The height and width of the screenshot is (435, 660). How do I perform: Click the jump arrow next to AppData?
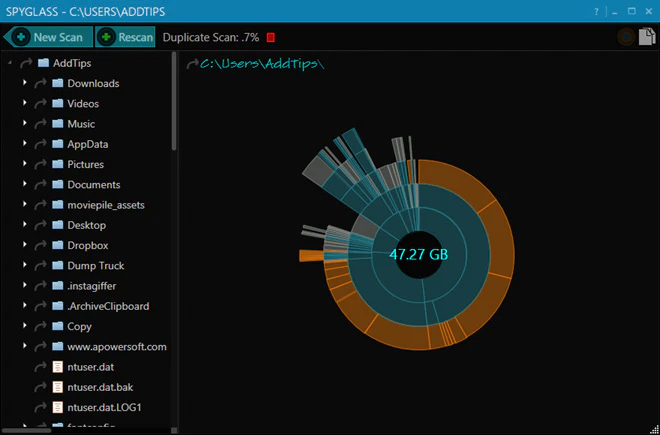pos(40,144)
